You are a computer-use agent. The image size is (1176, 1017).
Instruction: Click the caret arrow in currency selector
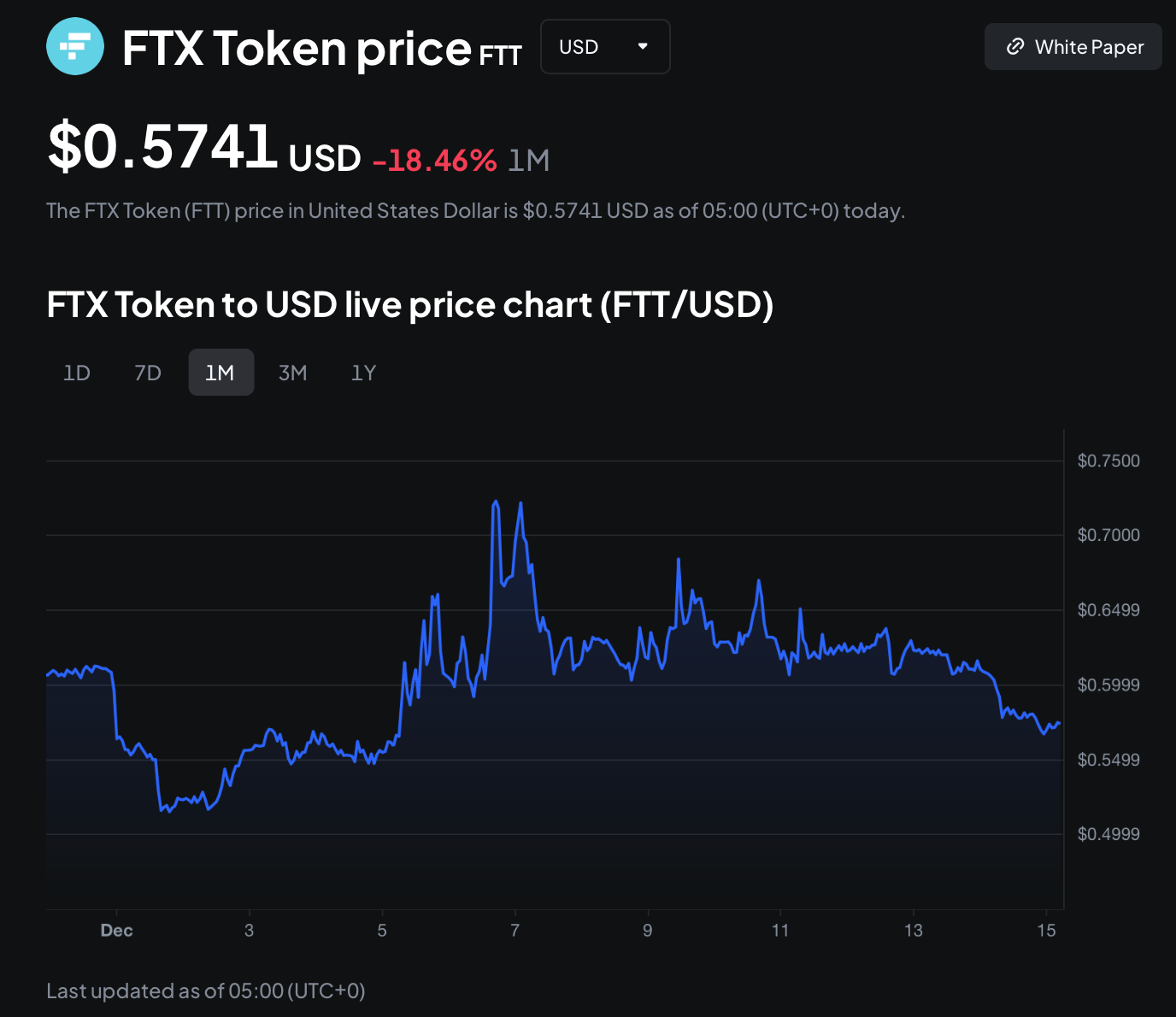[643, 46]
